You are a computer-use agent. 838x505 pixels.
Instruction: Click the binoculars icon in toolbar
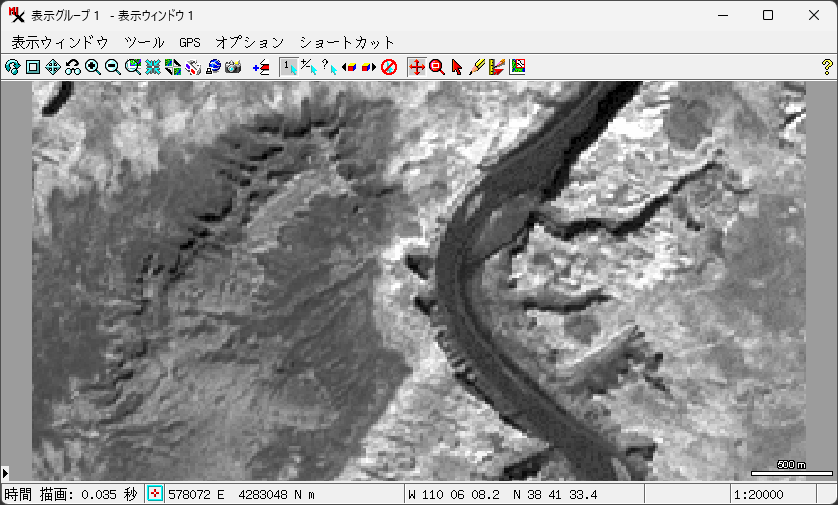pos(73,67)
